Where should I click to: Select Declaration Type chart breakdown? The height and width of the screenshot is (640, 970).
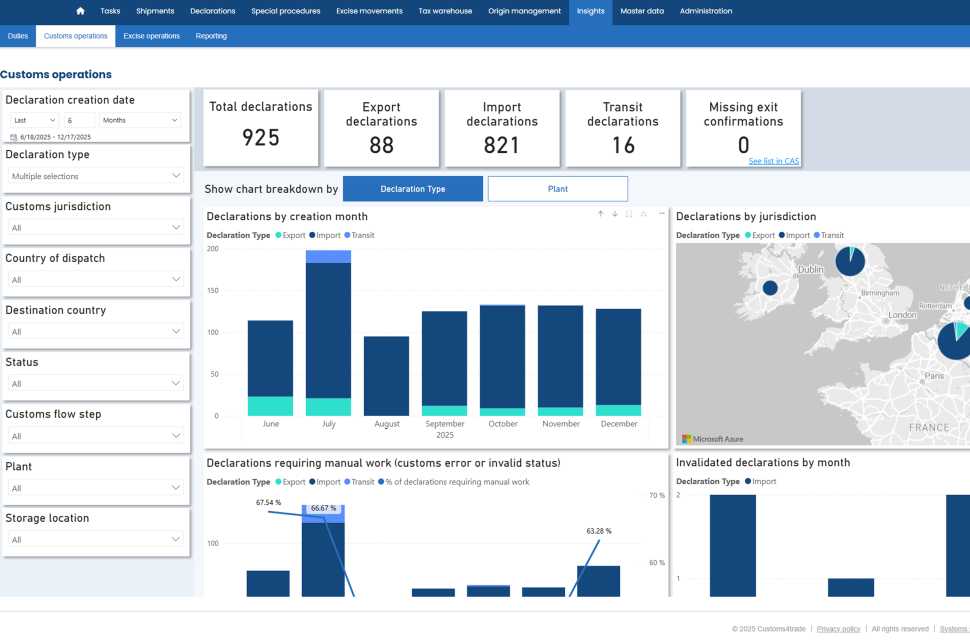[412, 189]
